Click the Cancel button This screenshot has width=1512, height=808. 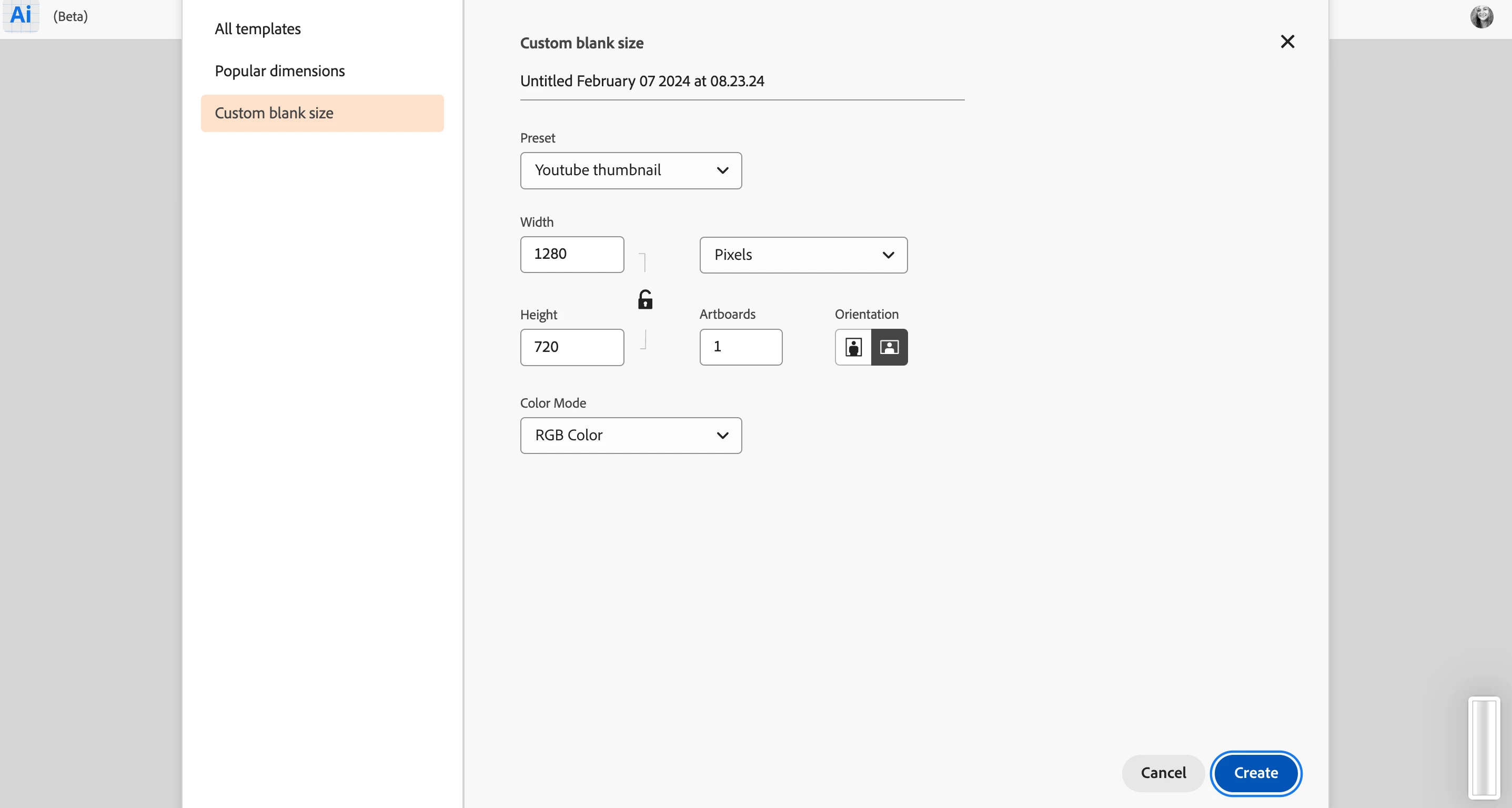(1163, 773)
